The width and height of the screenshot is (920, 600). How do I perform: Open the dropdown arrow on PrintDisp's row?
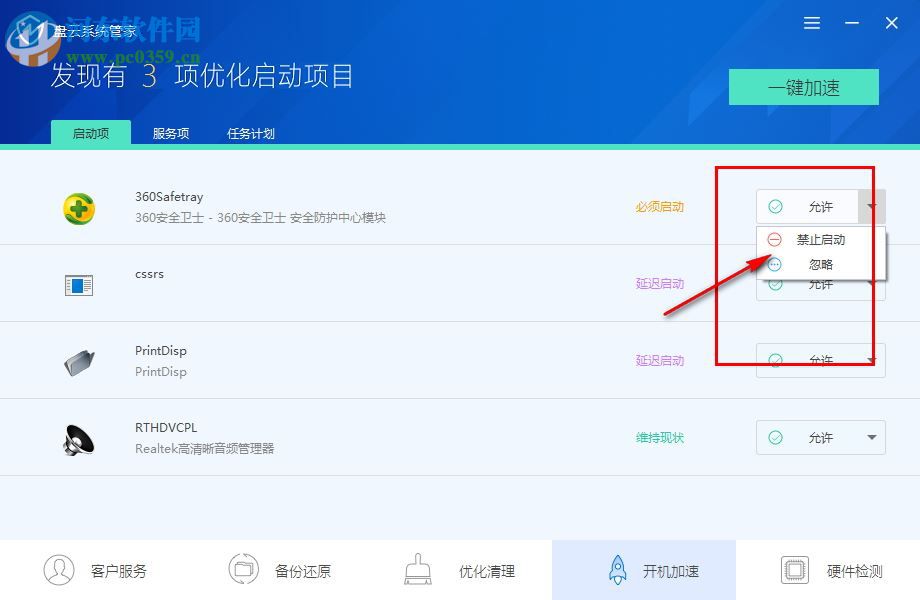(872, 360)
